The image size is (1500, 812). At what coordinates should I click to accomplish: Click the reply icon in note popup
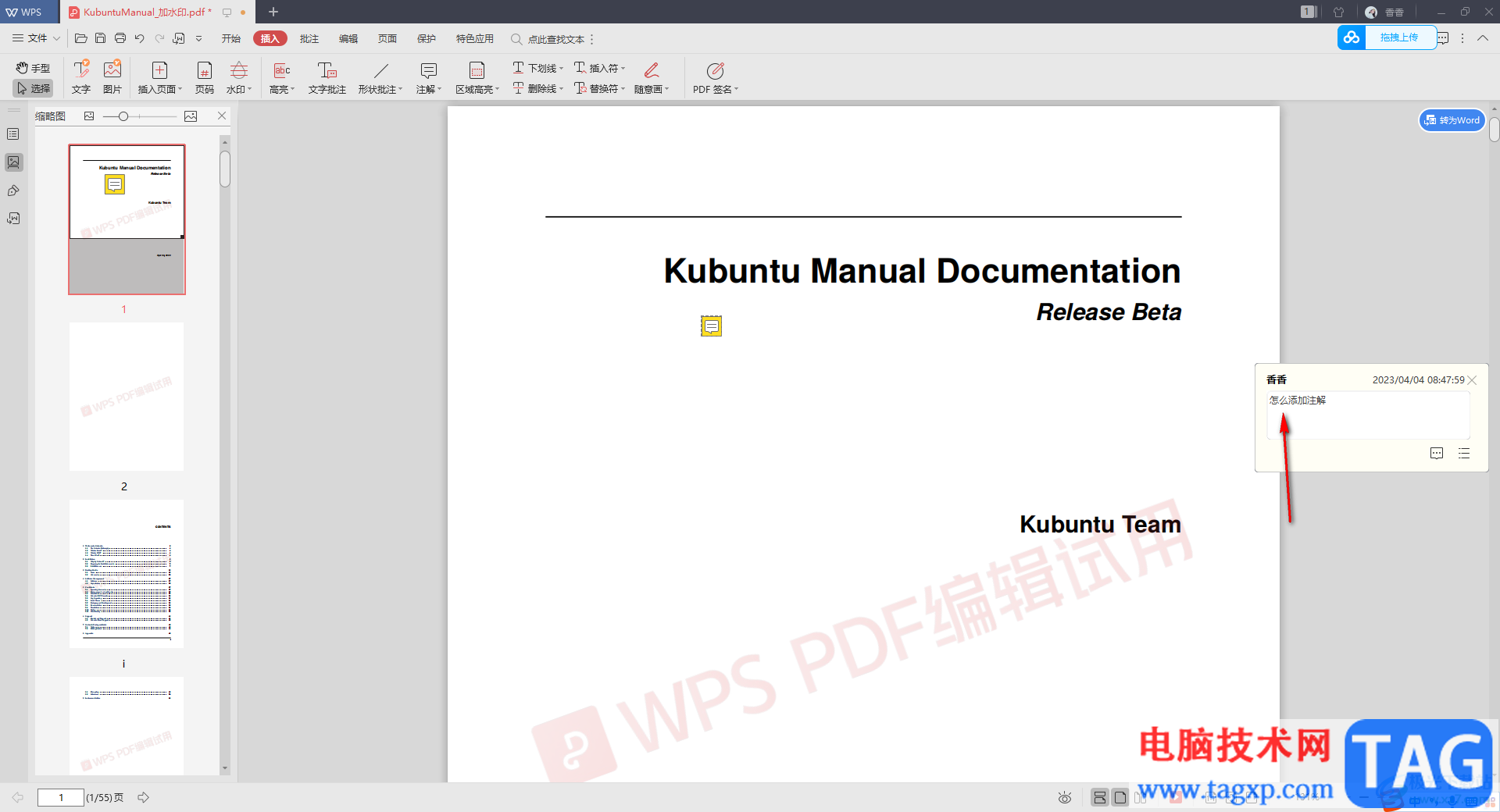(1437, 454)
